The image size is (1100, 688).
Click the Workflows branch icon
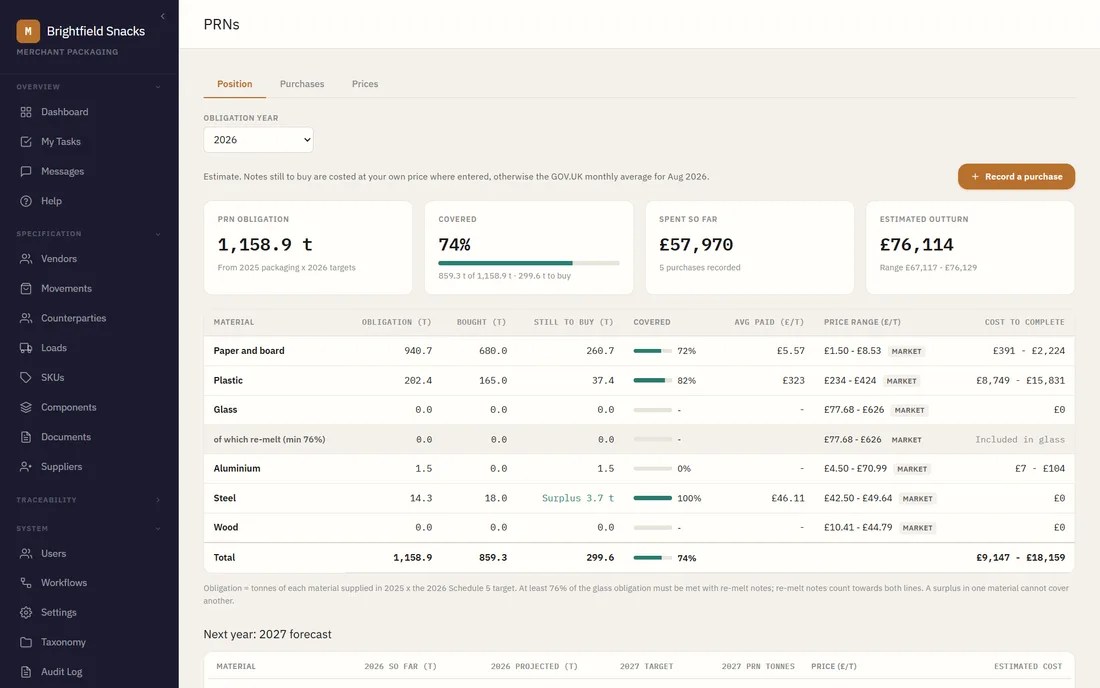26,583
